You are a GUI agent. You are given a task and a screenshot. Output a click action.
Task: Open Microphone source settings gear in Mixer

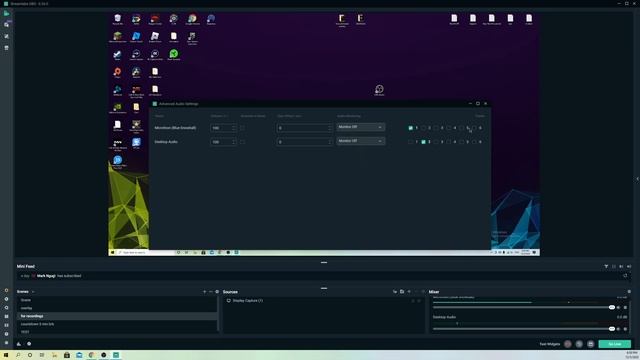(625, 307)
